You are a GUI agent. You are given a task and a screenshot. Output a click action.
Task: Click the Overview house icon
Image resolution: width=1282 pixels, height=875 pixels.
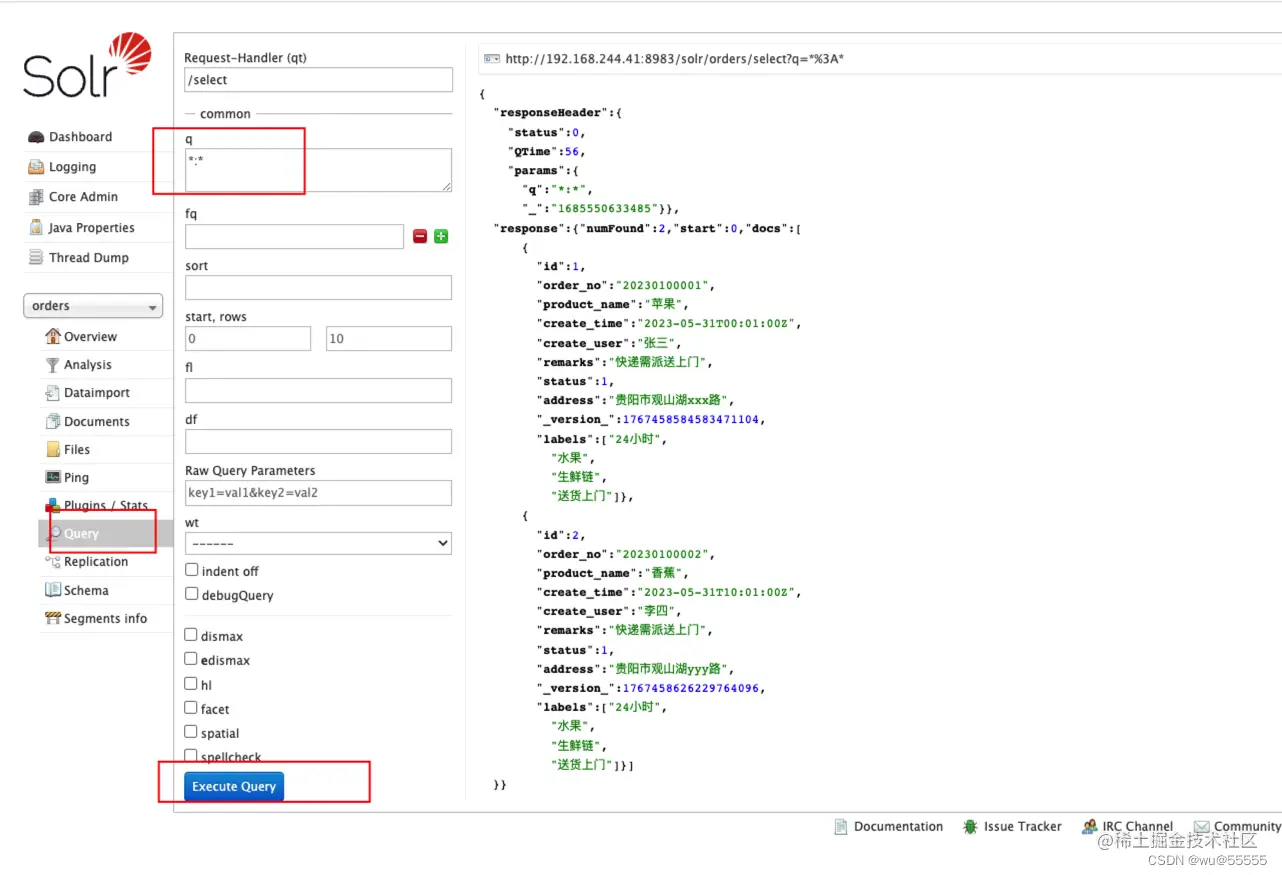pyautogui.click(x=53, y=337)
